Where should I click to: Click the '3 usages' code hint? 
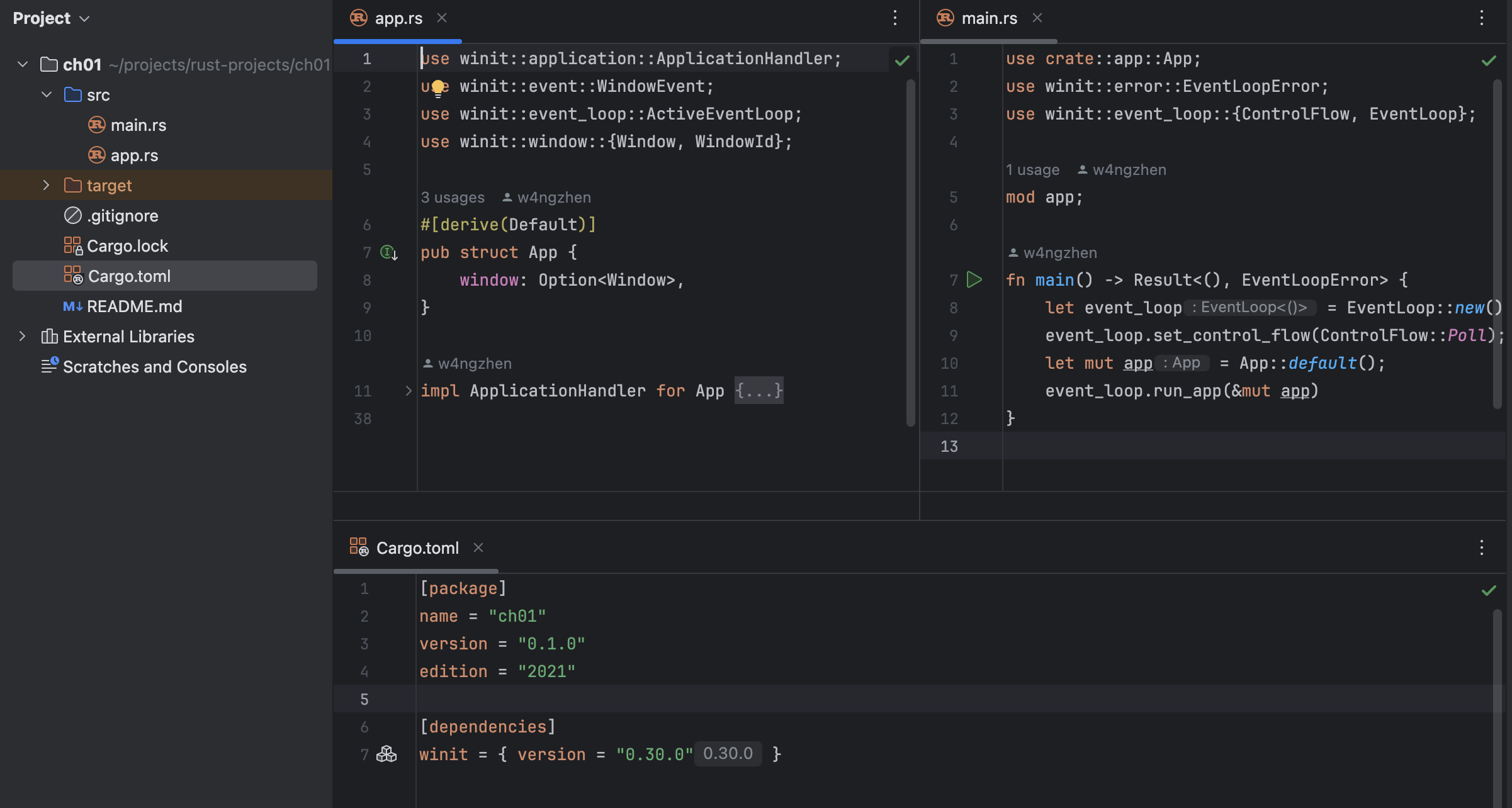[452, 198]
